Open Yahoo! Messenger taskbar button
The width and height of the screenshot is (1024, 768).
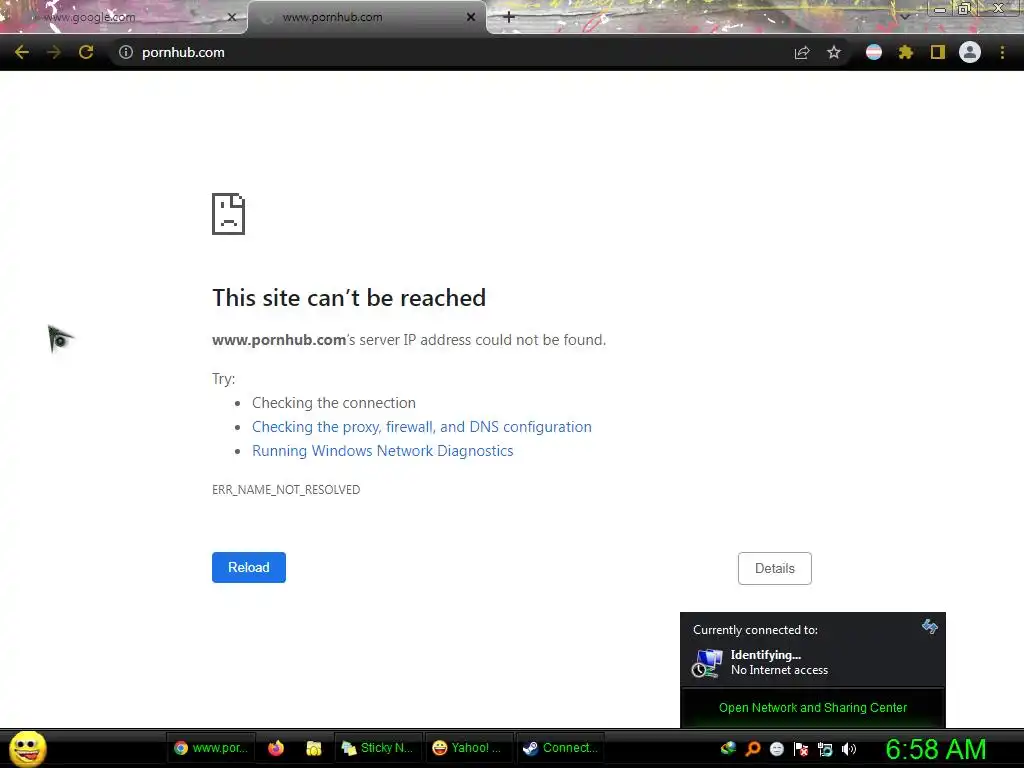(468, 748)
